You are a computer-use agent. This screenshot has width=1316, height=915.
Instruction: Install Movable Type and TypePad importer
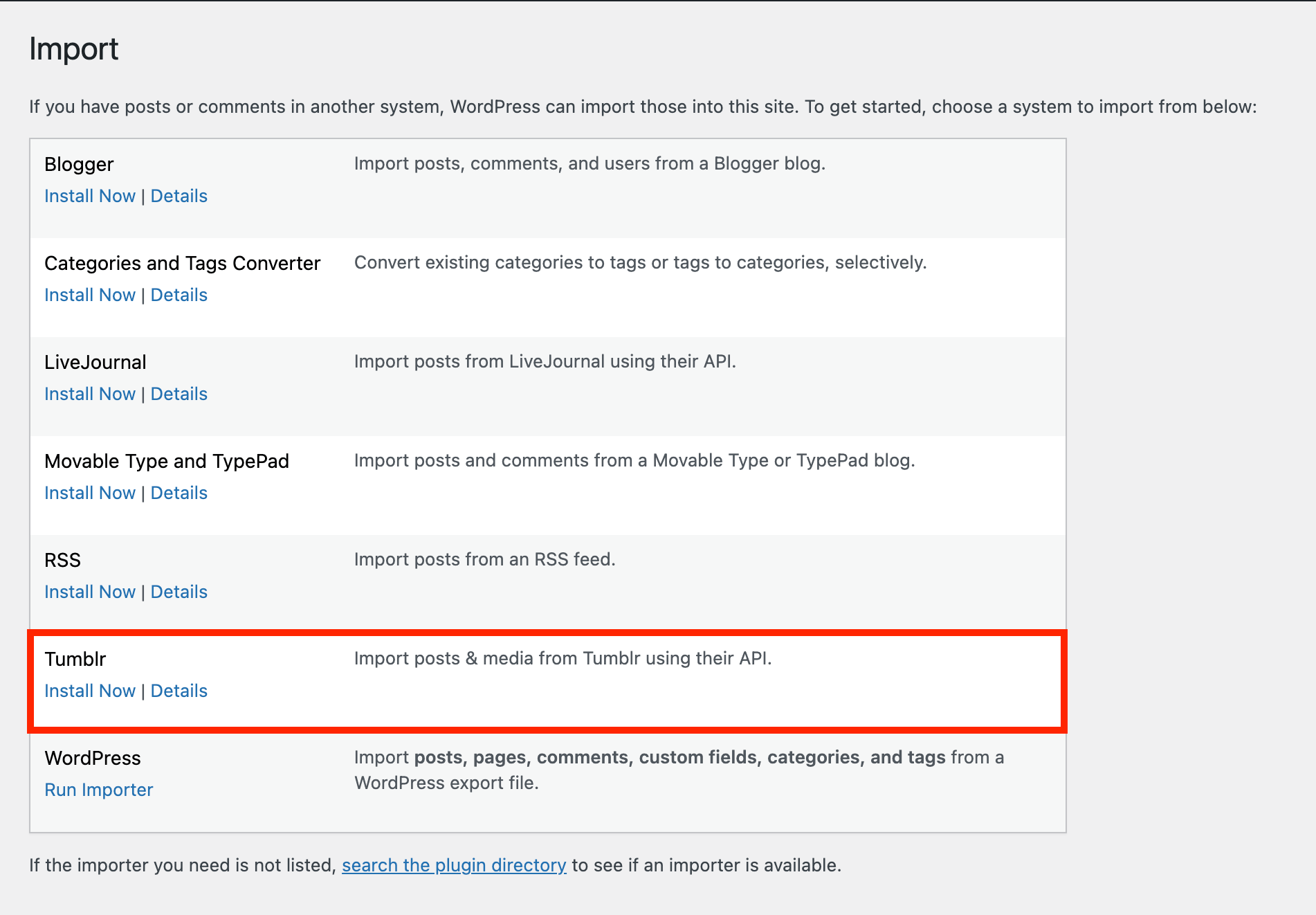coord(90,493)
